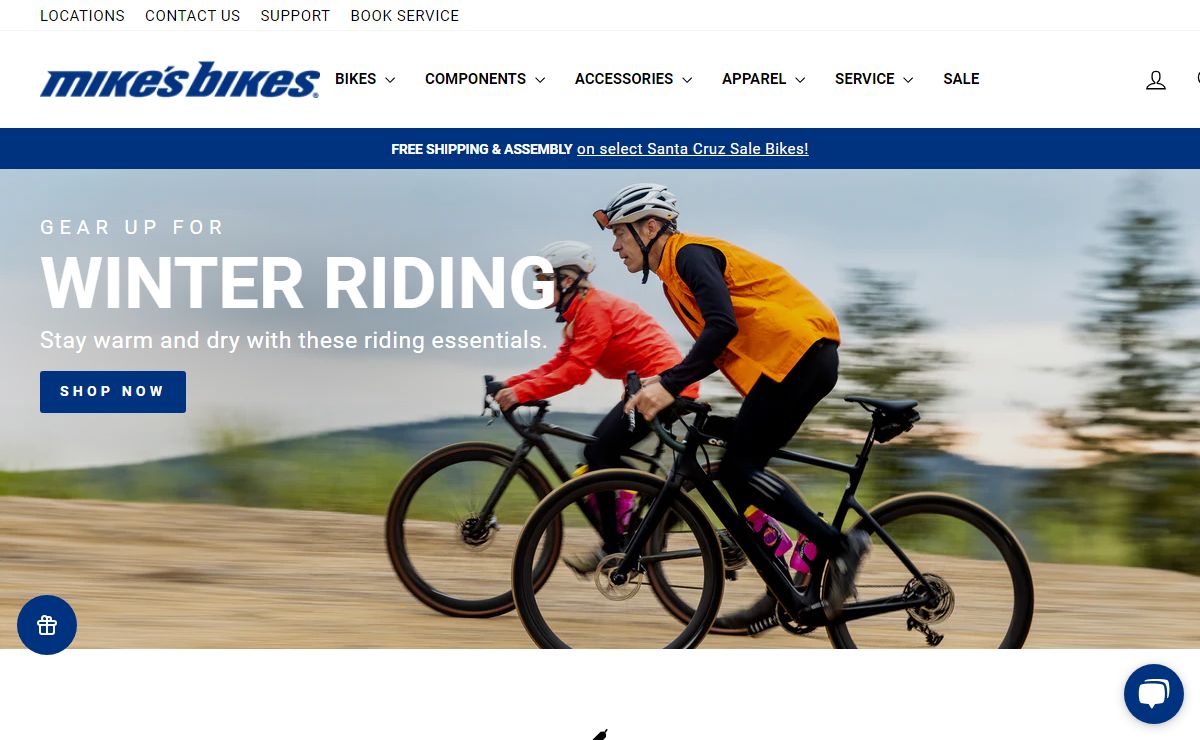This screenshot has height=740, width=1200.
Task: Expand the Accessories dropdown arrow
Action: click(687, 80)
